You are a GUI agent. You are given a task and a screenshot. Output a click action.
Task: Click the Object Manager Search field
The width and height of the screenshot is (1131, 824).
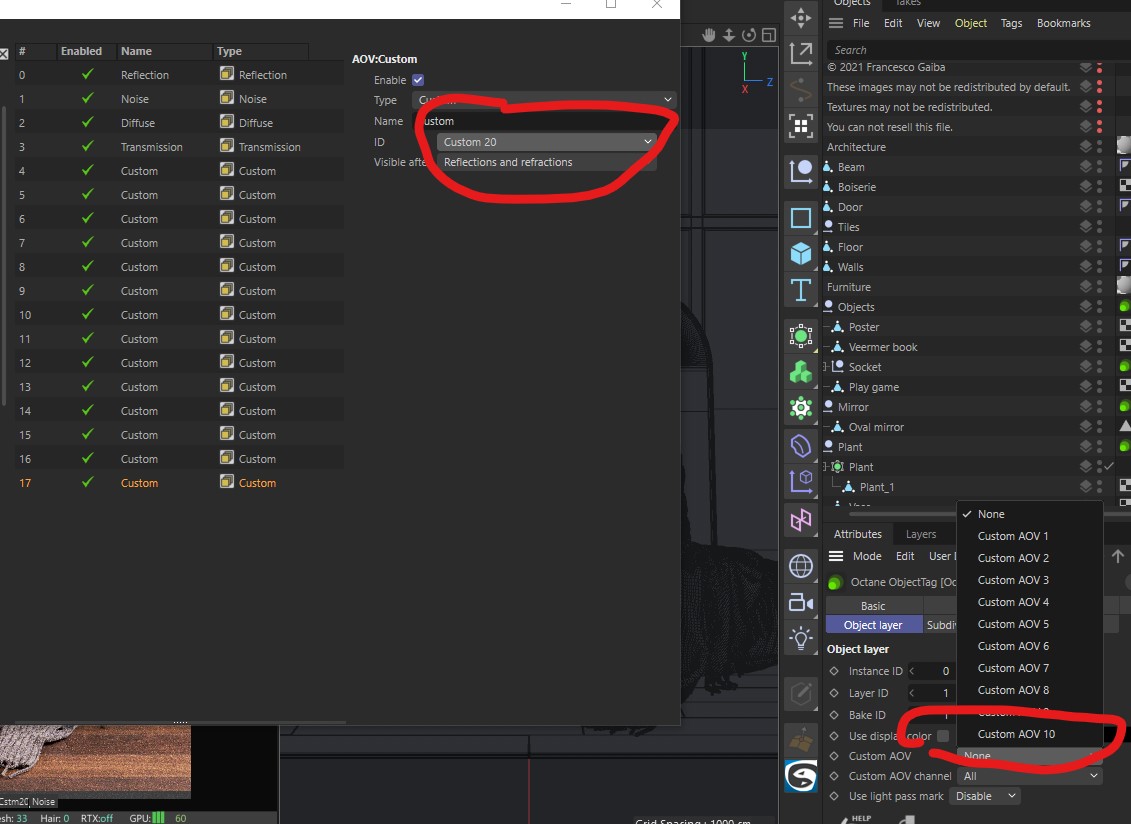[977, 50]
